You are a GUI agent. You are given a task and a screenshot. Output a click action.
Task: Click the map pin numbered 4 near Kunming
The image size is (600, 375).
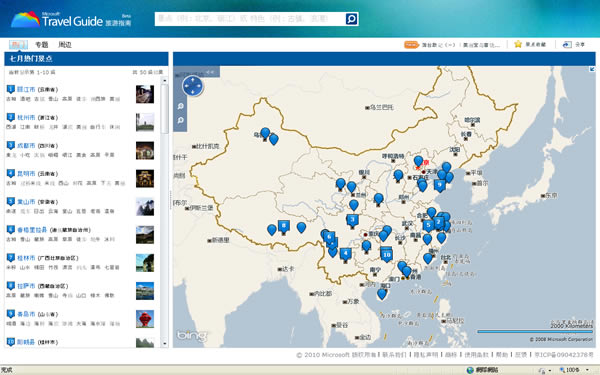[x=346, y=254]
